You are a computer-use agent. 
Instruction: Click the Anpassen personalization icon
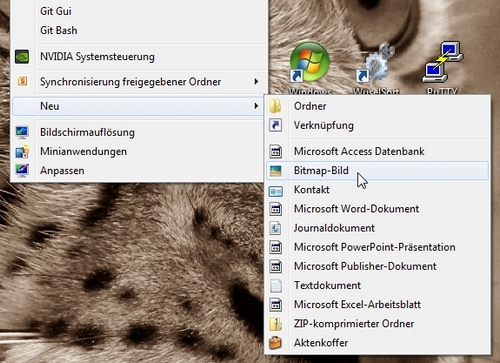(x=22, y=171)
